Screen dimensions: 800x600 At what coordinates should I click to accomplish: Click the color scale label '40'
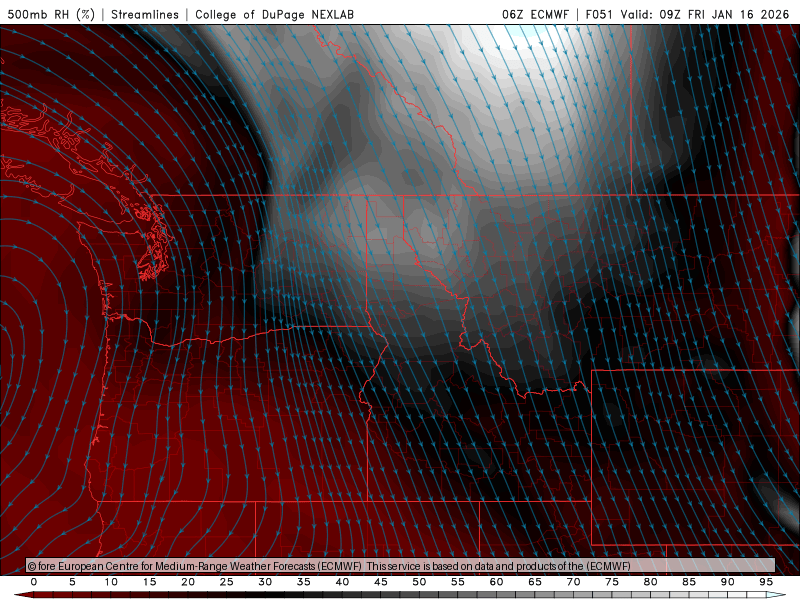(x=342, y=582)
